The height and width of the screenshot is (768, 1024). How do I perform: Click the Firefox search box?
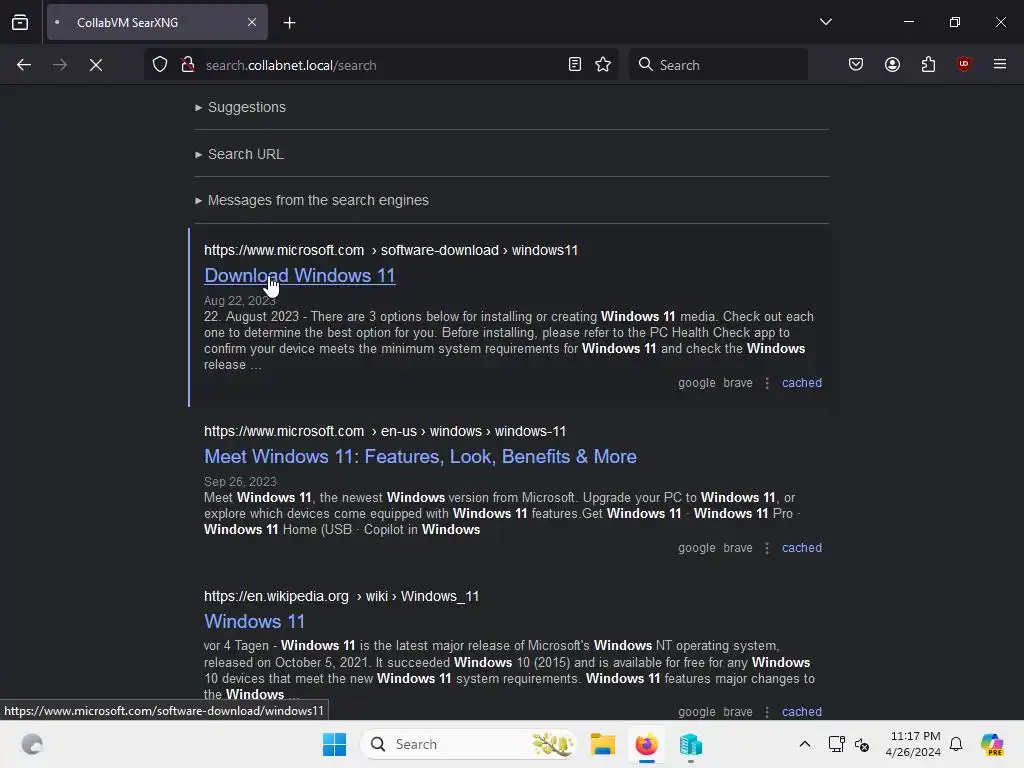pos(718,65)
